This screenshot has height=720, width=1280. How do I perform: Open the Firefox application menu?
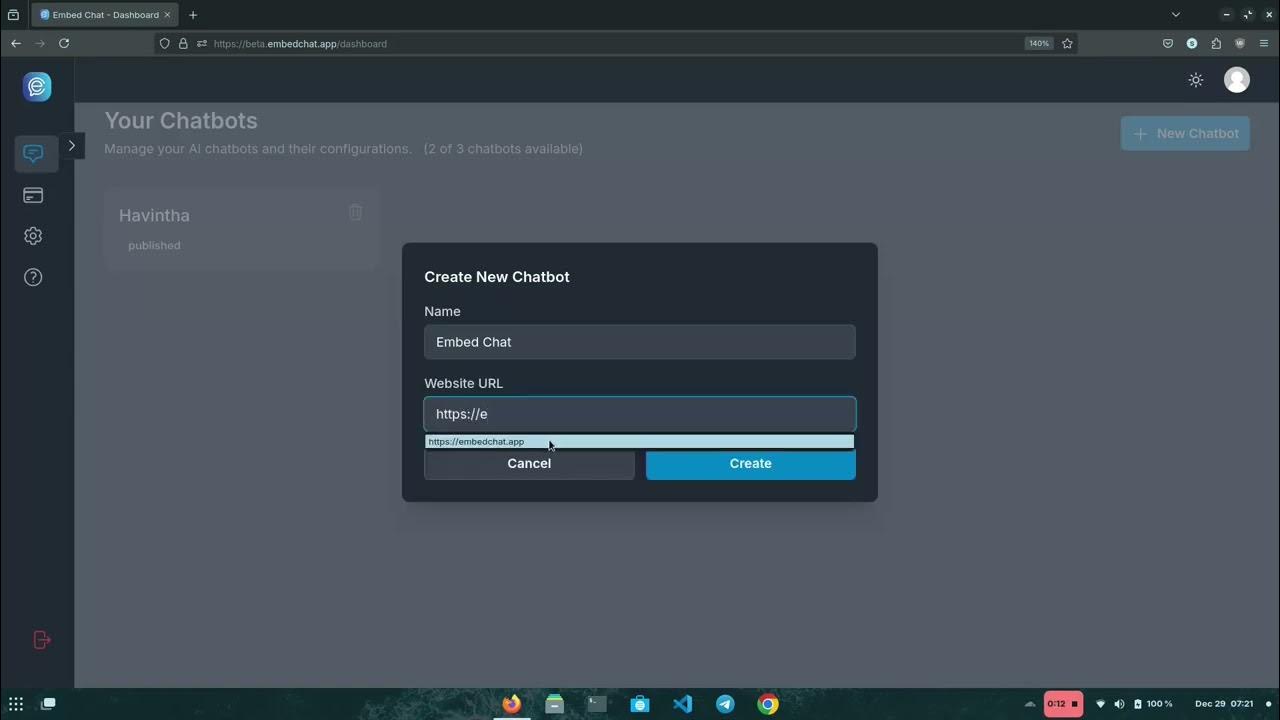coord(1264,43)
